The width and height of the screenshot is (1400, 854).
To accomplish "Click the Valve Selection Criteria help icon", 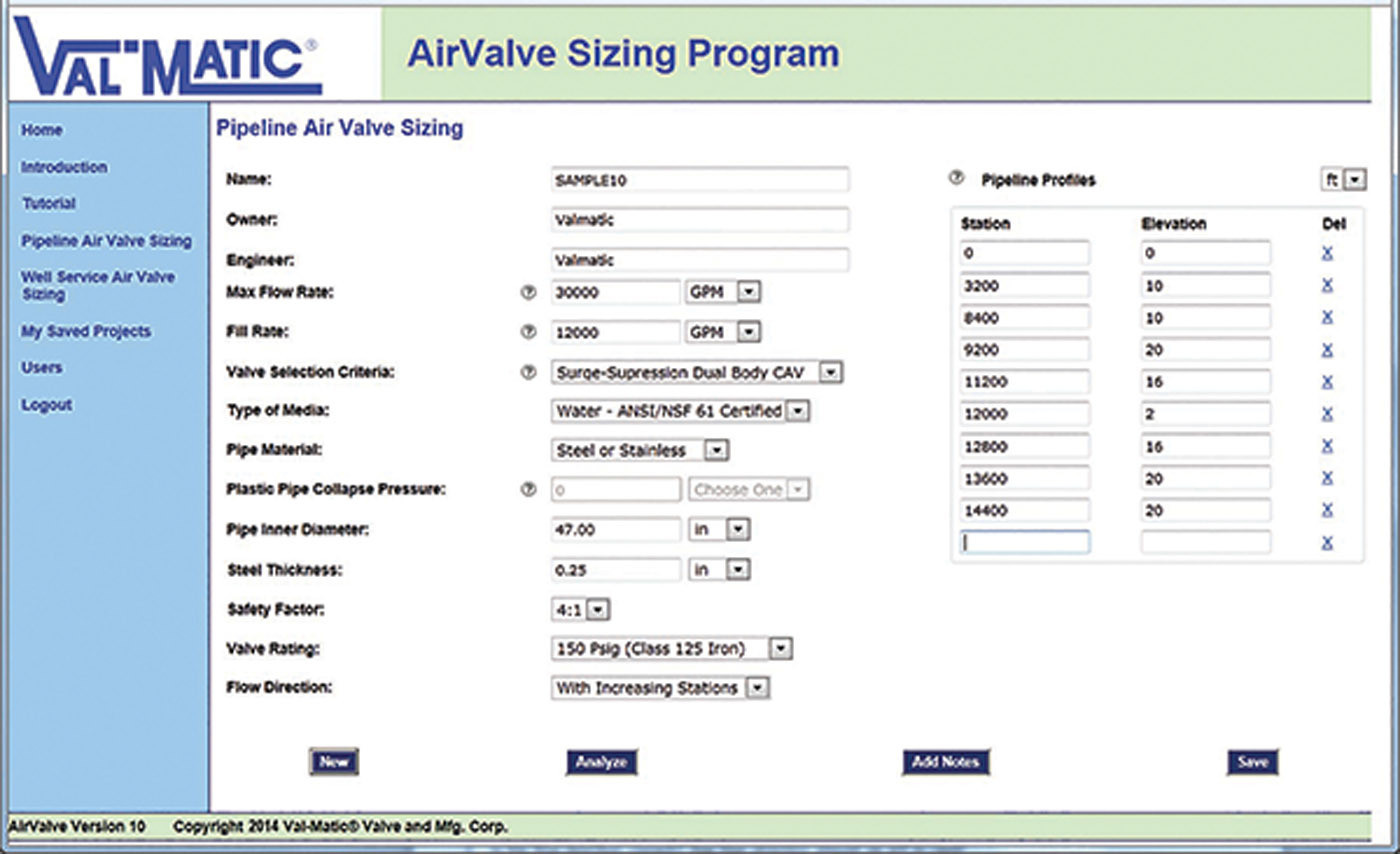I will click(x=529, y=372).
